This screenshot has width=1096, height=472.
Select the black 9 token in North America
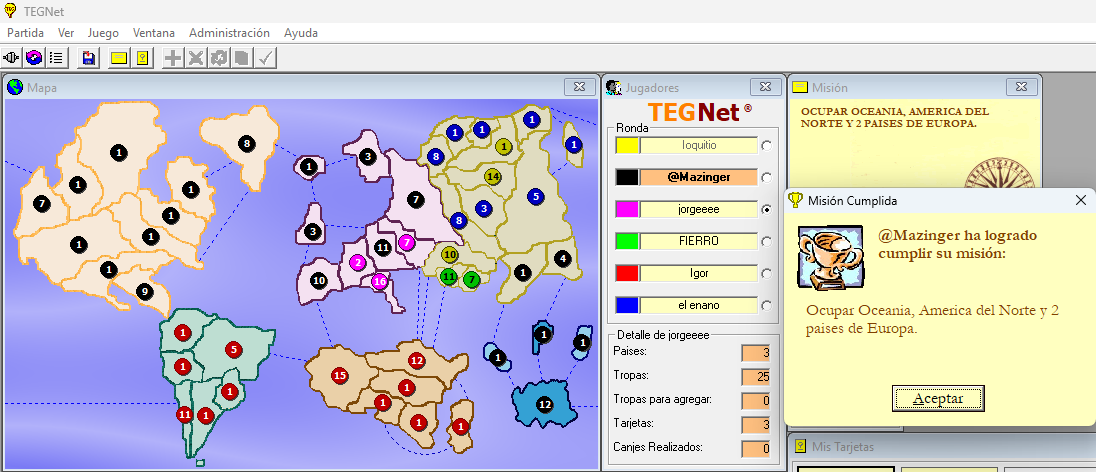pyautogui.click(x=145, y=292)
